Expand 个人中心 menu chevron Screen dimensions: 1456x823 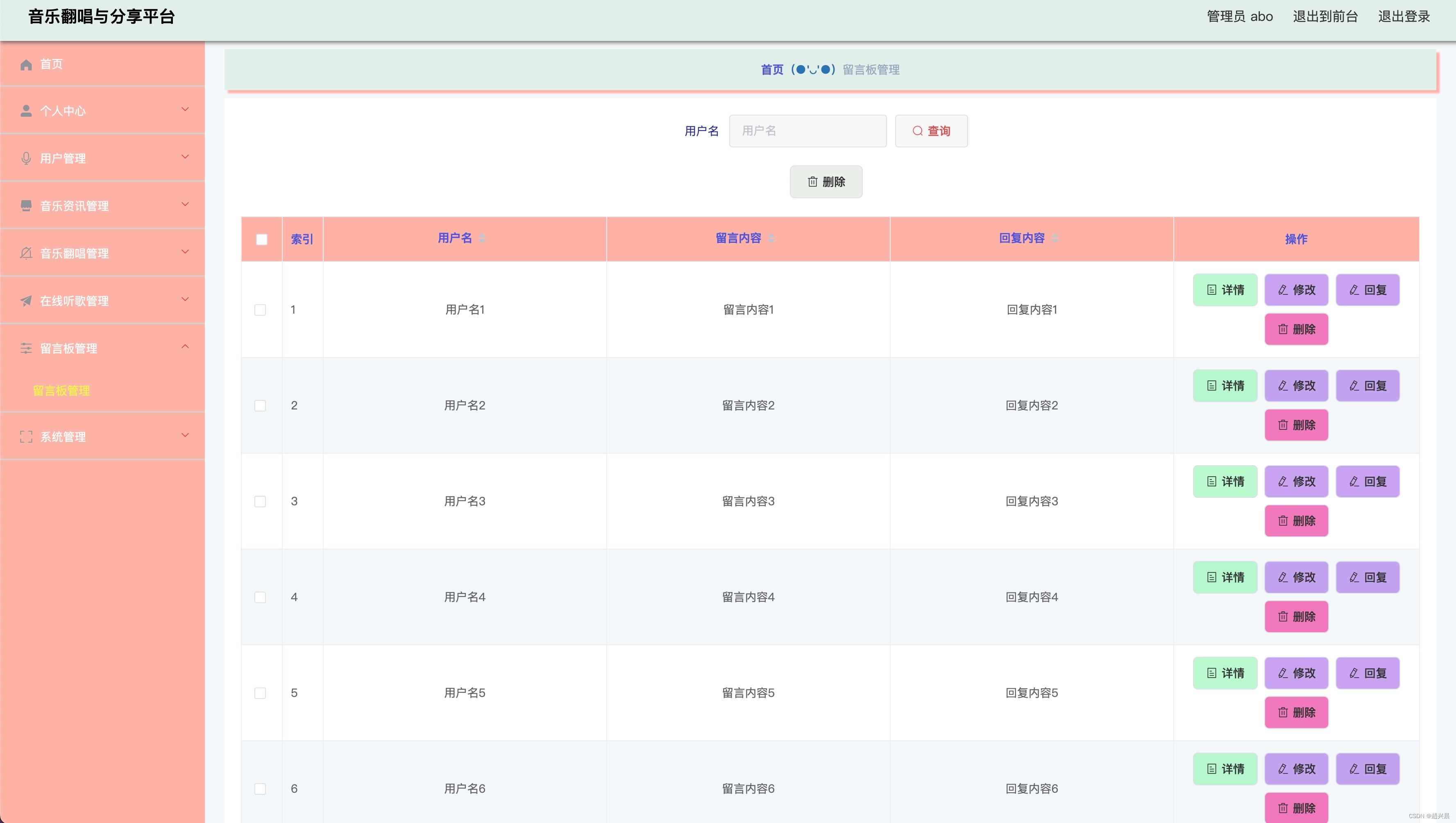click(x=185, y=109)
